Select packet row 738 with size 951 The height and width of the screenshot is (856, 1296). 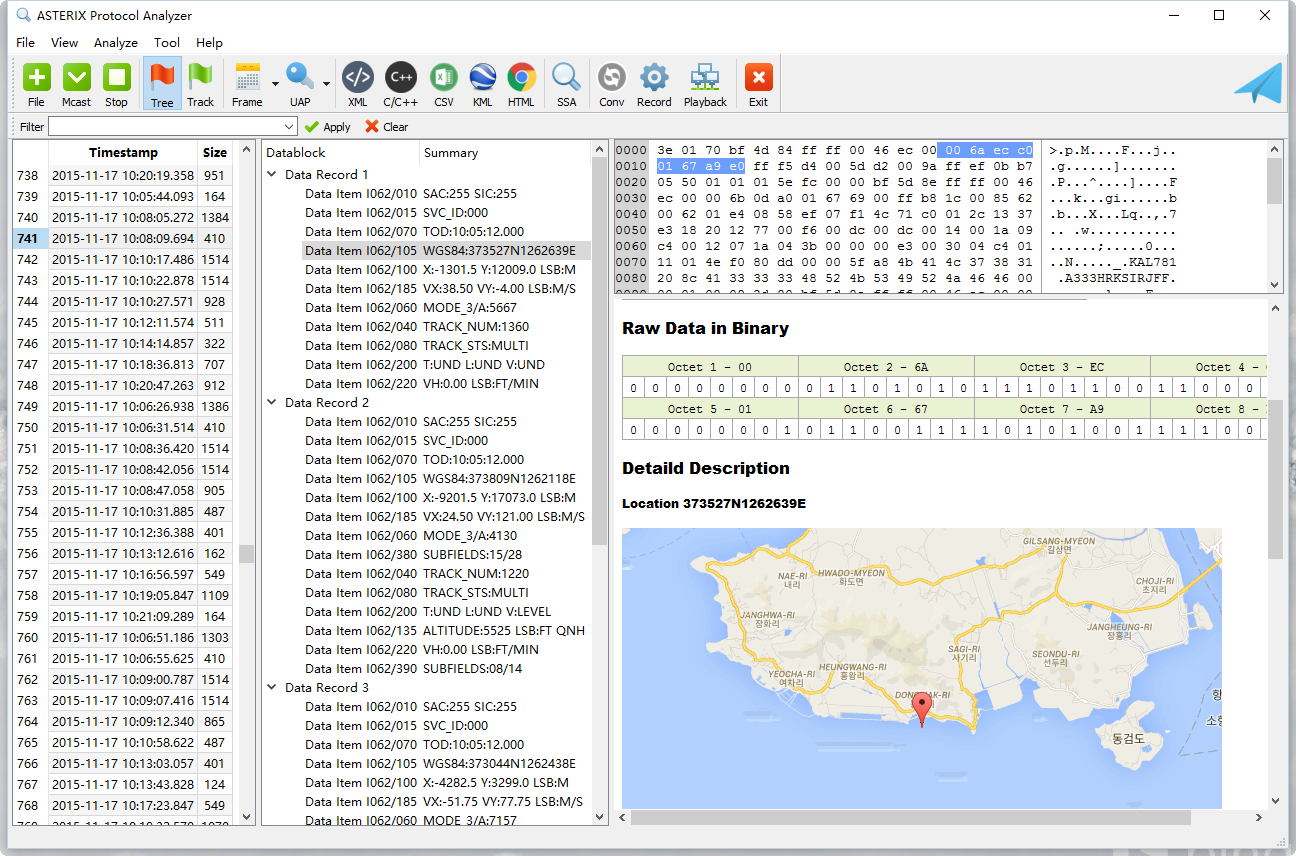tap(122, 175)
